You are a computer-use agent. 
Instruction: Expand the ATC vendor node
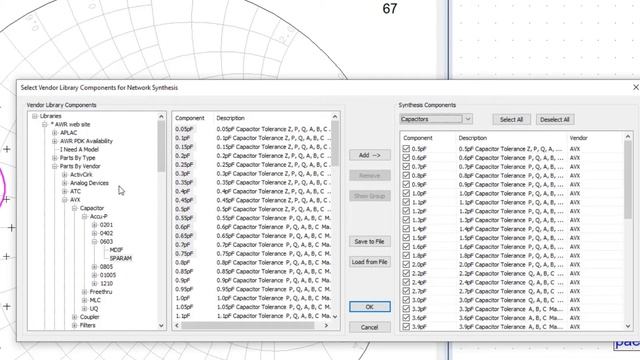(x=64, y=191)
